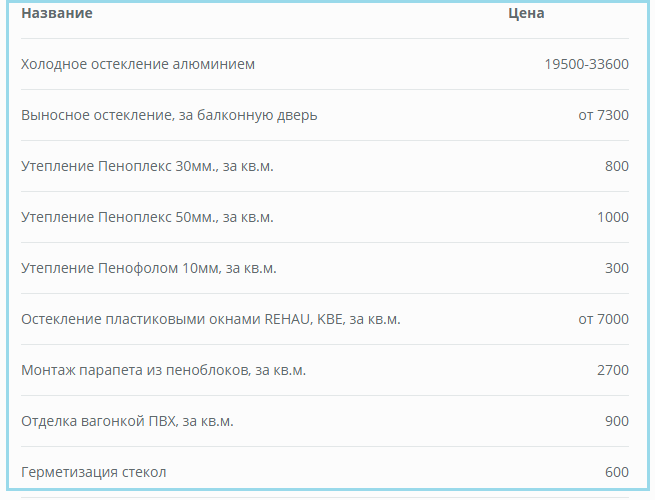The width and height of the screenshot is (655, 500).
Task: Click the price "от 7300"
Action: pyautogui.click(x=603, y=116)
